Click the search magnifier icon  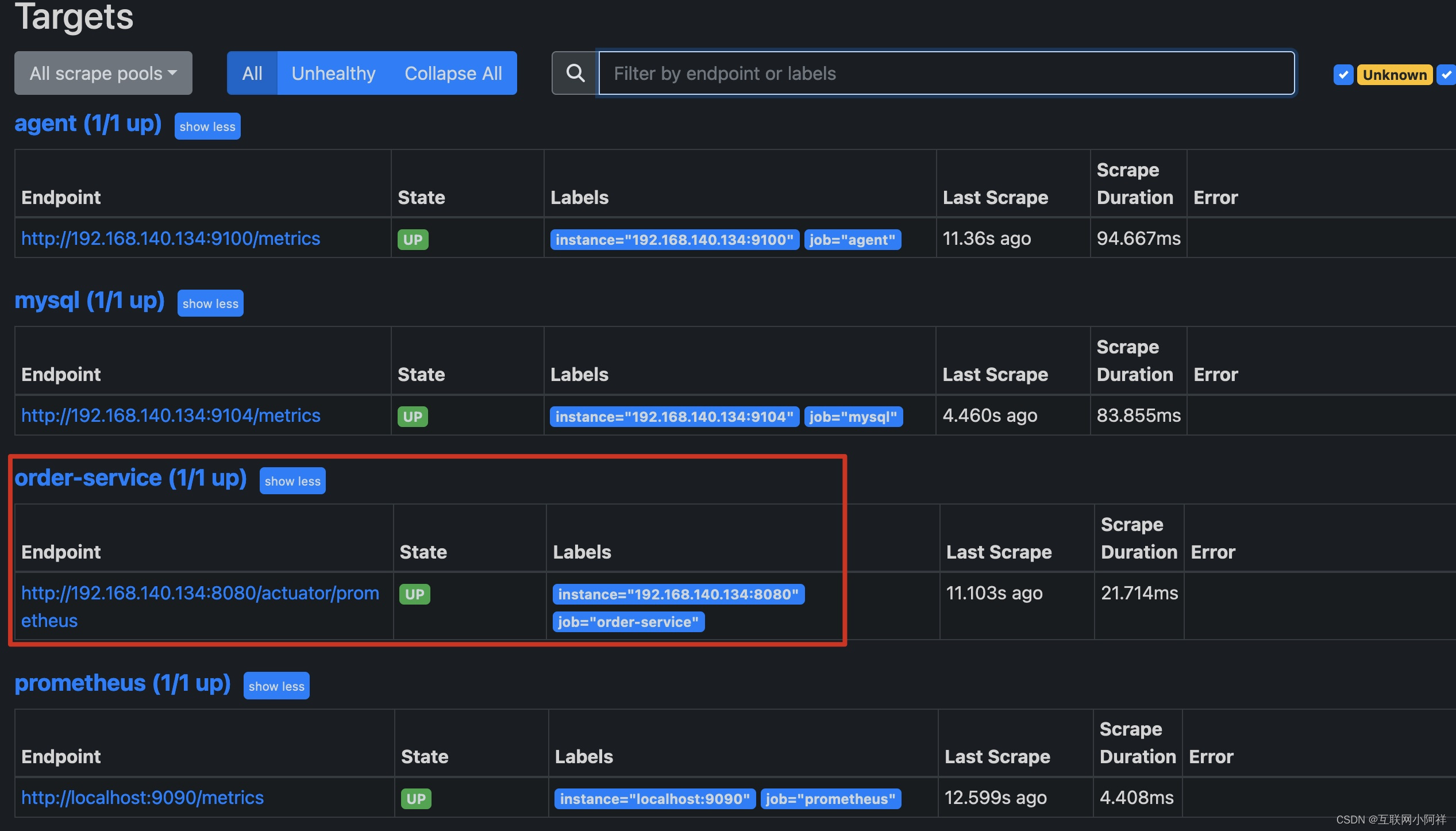click(575, 73)
